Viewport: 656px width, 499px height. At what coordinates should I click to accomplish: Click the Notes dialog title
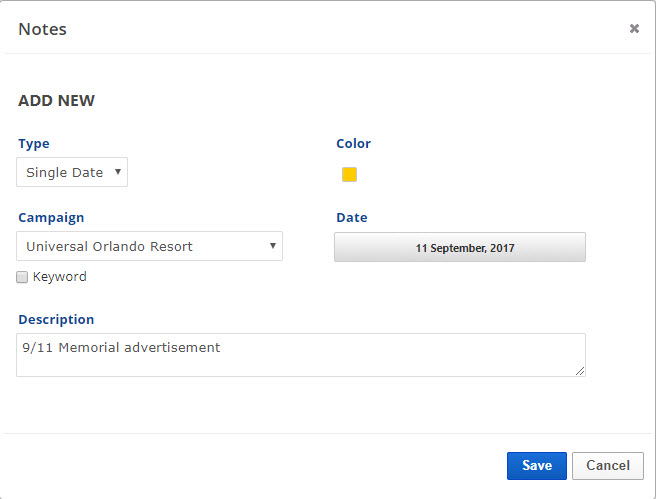click(x=43, y=29)
